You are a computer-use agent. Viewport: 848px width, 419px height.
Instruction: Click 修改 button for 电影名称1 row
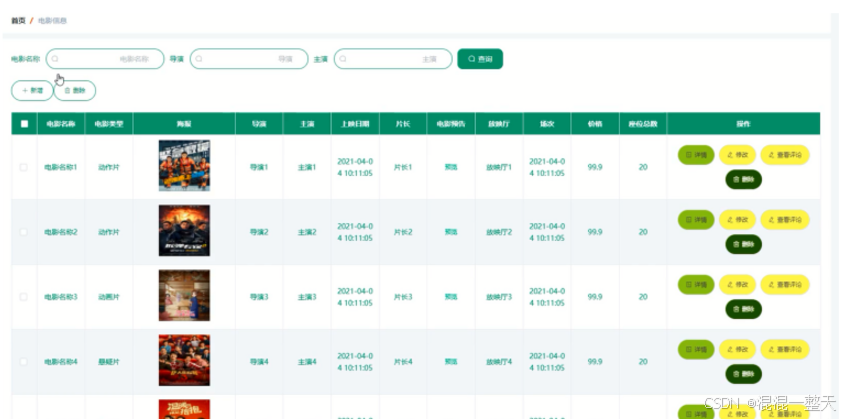click(737, 155)
